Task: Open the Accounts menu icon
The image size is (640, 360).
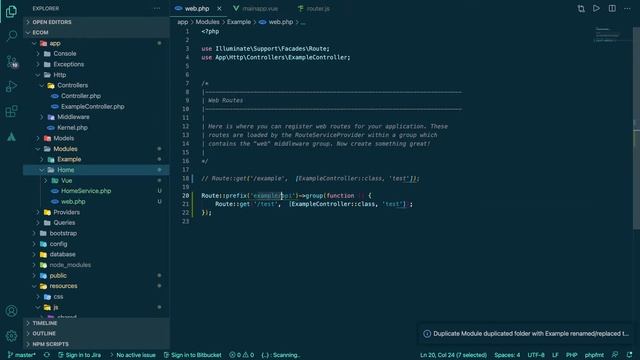Action: (x=11, y=311)
